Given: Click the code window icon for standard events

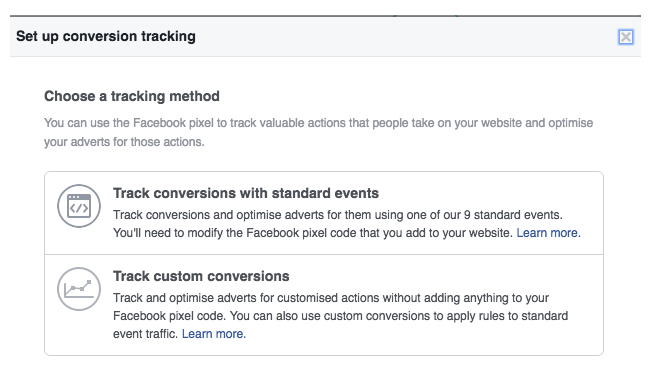Looking at the screenshot, I should 79,206.
